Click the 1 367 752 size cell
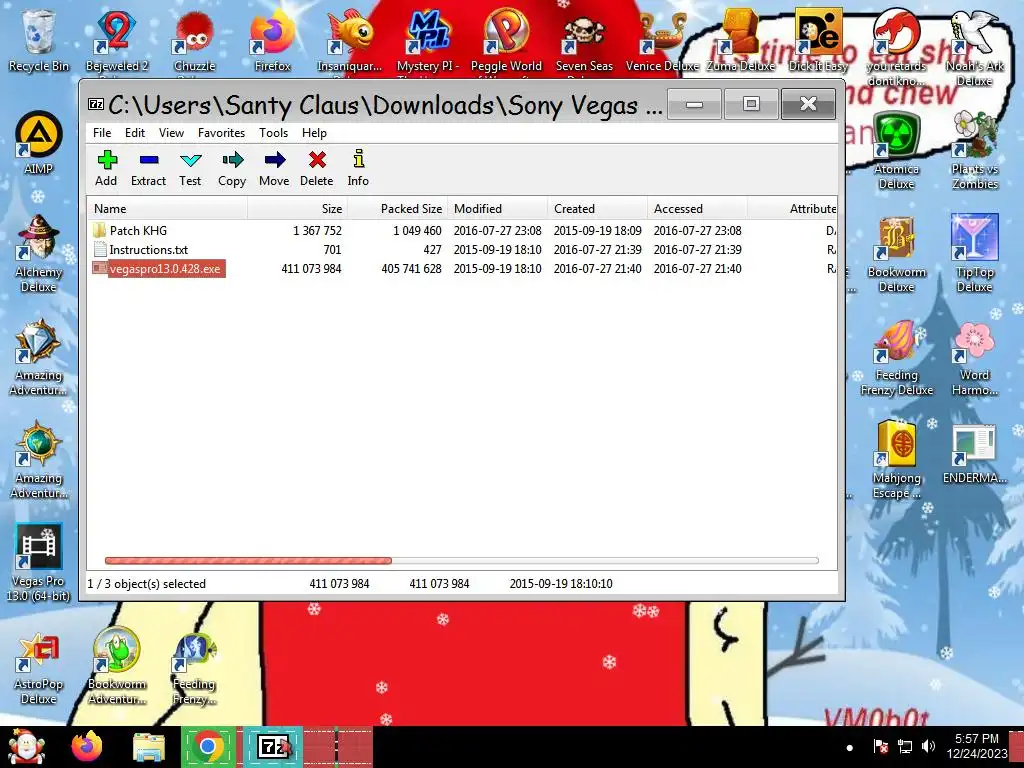This screenshot has height=768, width=1024. (x=317, y=231)
